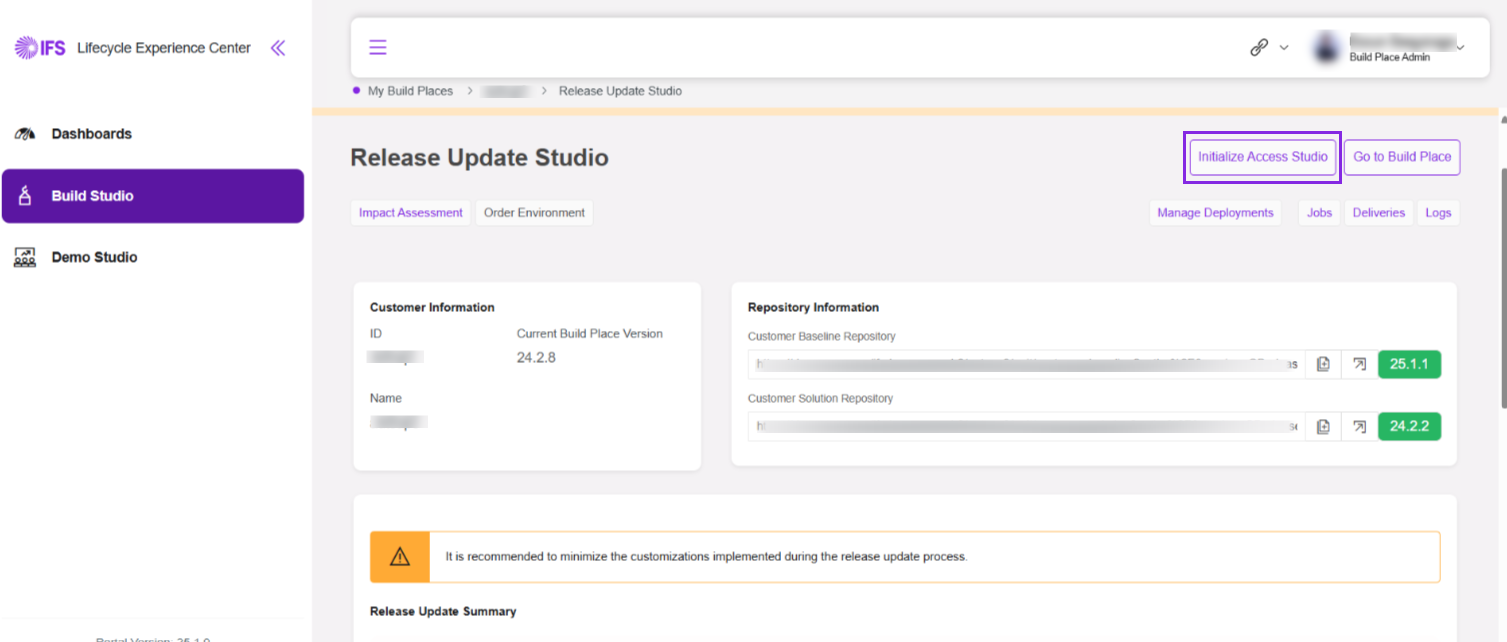This screenshot has width=1507, height=642.
Task: Open Dashboards in sidebar
Action: [153, 134]
